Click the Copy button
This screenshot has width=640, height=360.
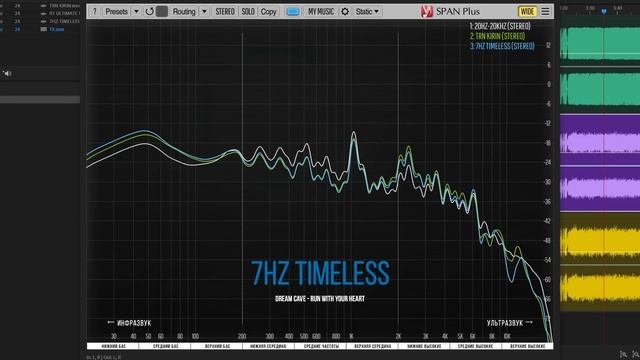tap(268, 11)
